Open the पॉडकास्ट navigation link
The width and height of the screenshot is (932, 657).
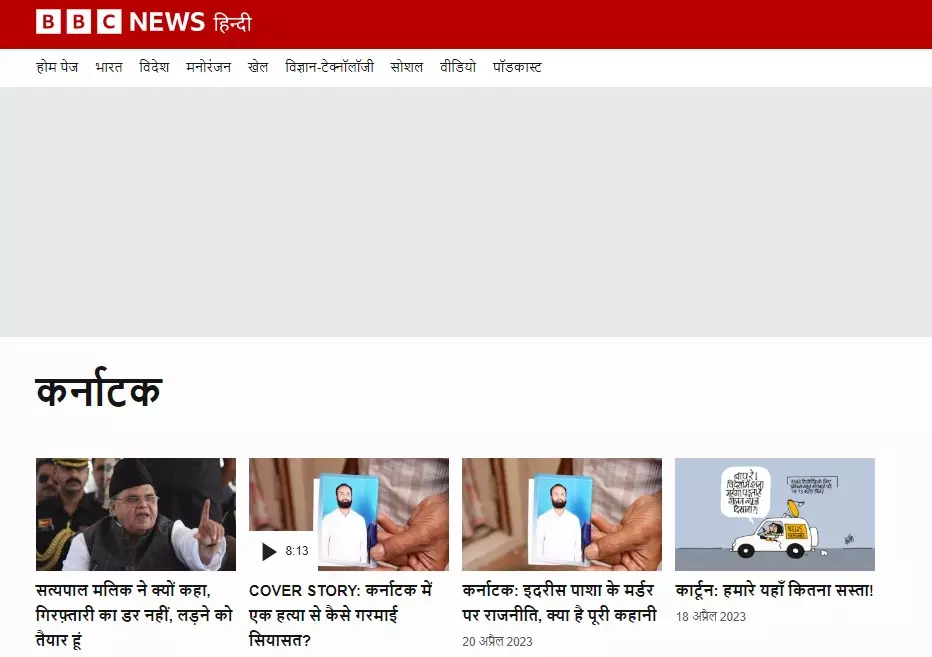(x=517, y=67)
